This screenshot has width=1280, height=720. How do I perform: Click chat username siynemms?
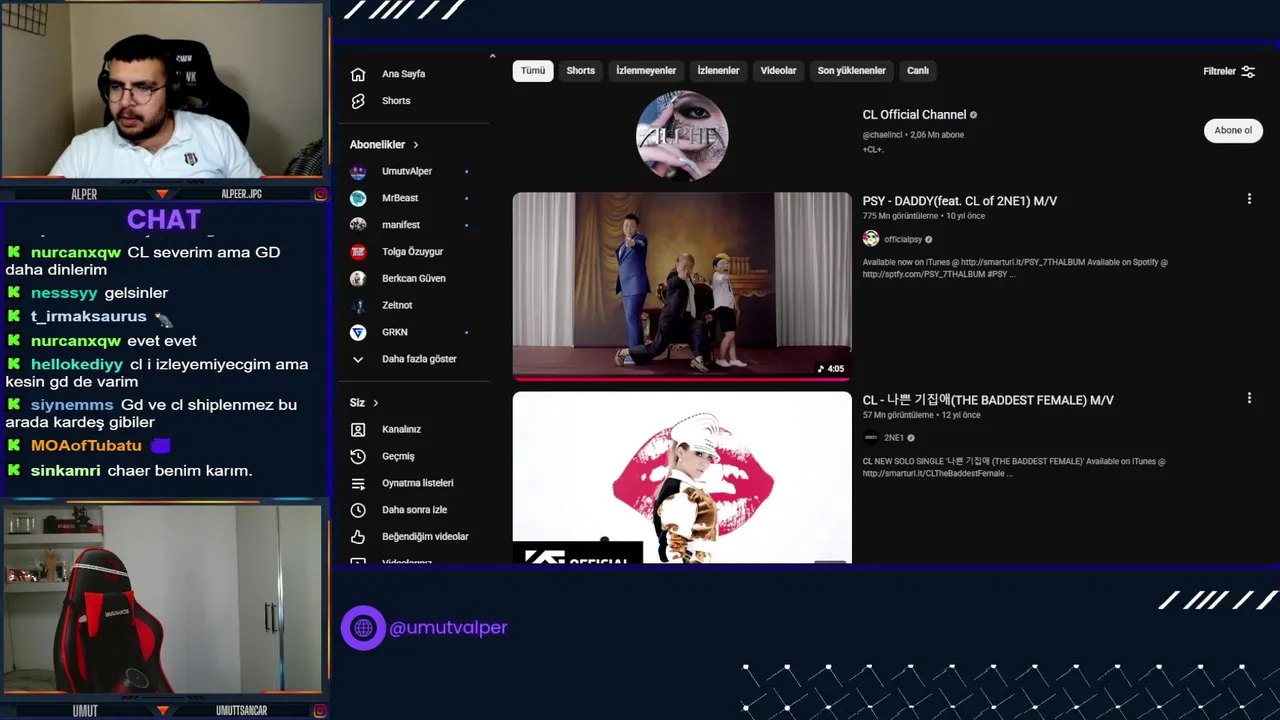pyautogui.click(x=72, y=405)
